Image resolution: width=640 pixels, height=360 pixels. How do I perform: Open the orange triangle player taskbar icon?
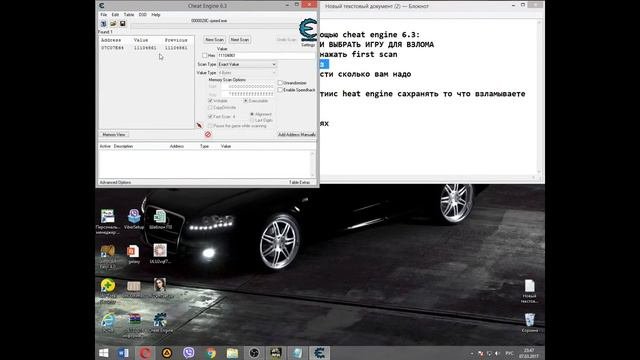click(167, 353)
